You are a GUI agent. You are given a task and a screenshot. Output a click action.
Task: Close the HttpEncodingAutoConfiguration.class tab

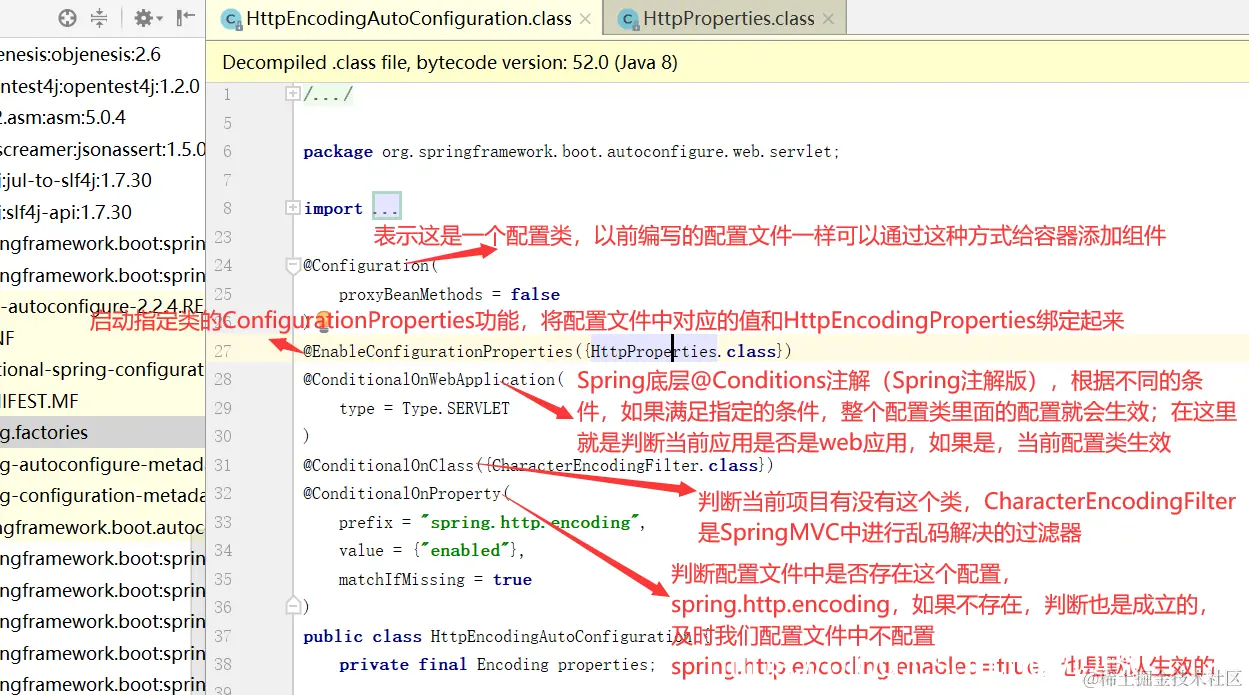(x=585, y=19)
